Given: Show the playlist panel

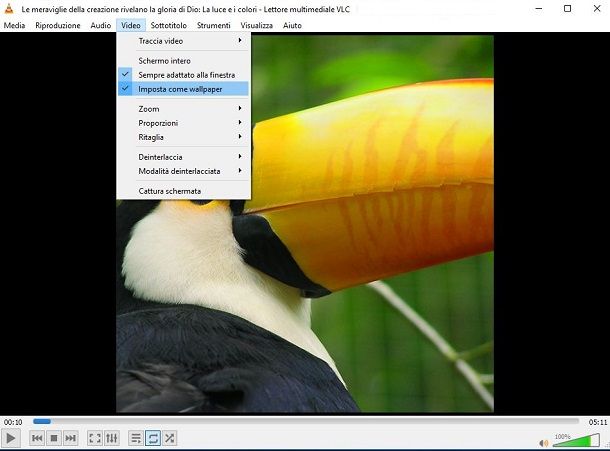Looking at the screenshot, I should [x=136, y=438].
